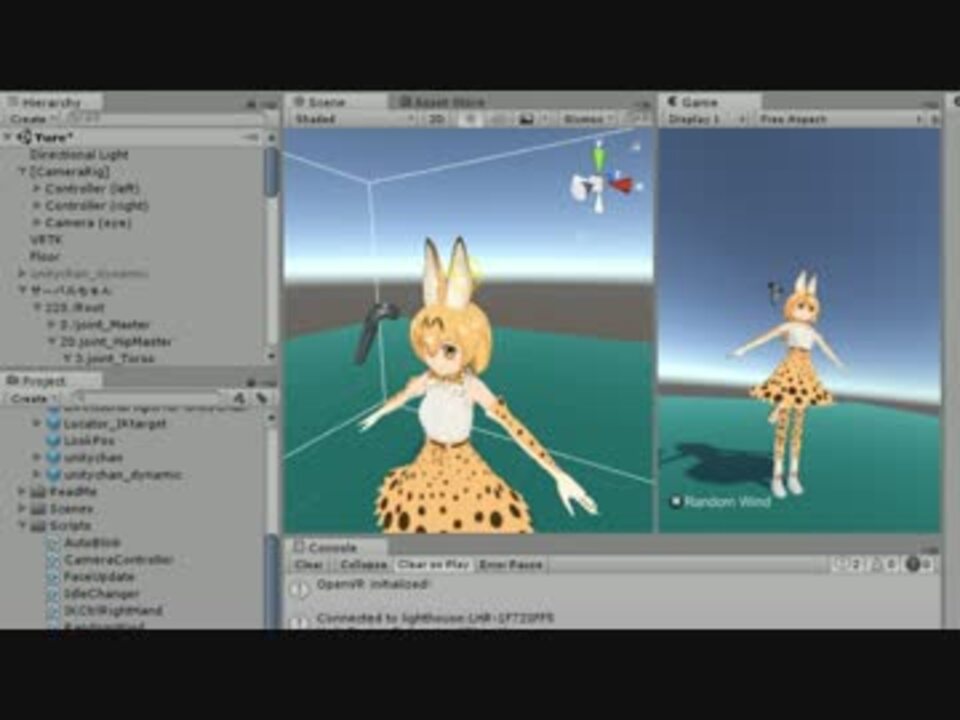Switch to the Hierarchy tab
Image resolution: width=960 pixels, height=720 pixels.
(51, 102)
